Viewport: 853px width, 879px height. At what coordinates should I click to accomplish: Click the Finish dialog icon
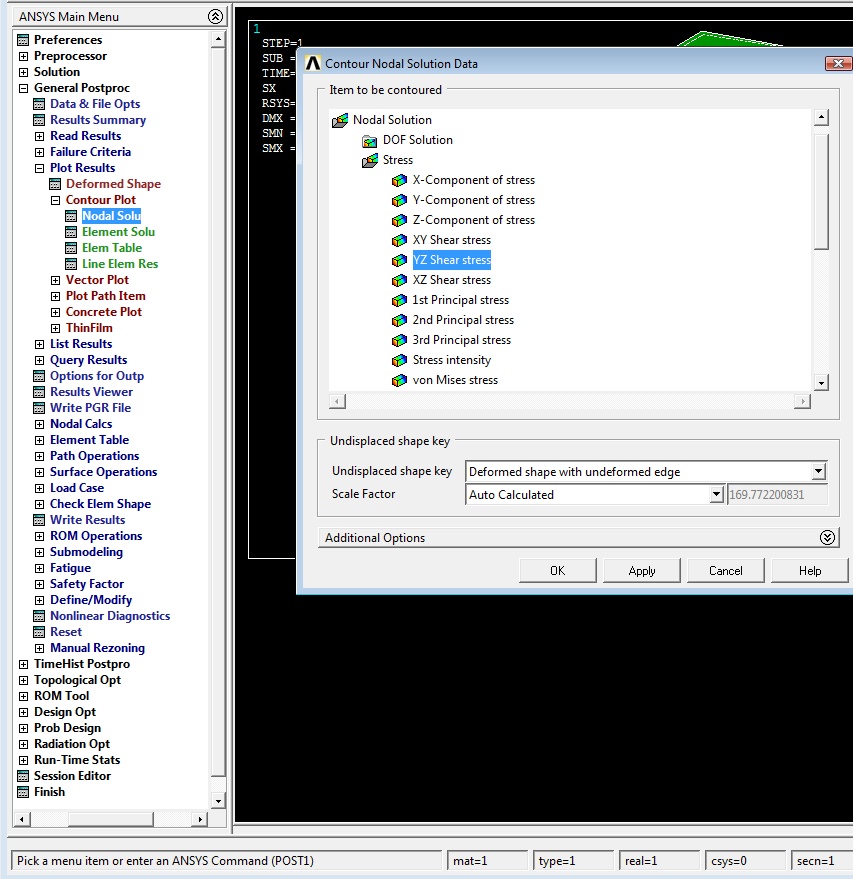pyautogui.click(x=23, y=792)
